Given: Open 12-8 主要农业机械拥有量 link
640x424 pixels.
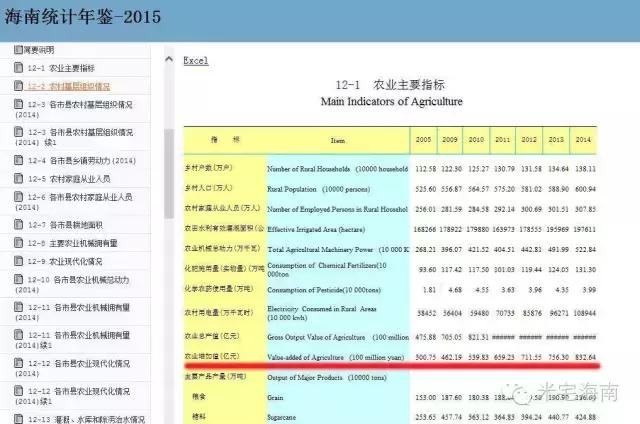Looking at the screenshot, I should tap(72, 244).
